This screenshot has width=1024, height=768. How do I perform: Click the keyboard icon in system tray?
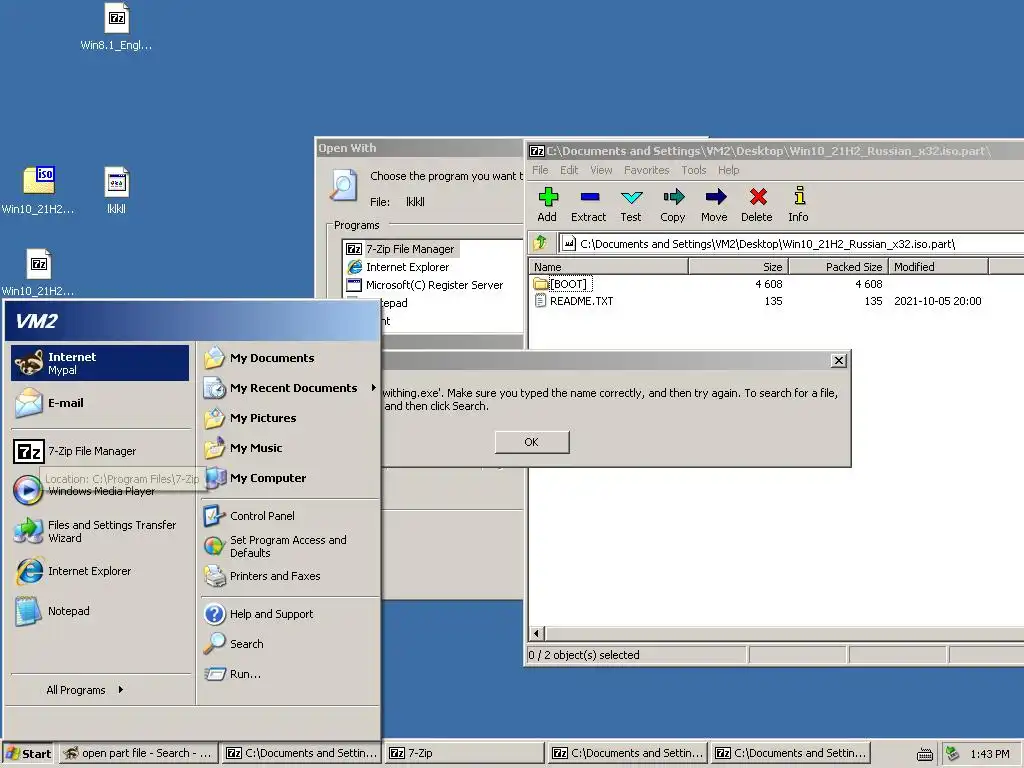[925, 754]
